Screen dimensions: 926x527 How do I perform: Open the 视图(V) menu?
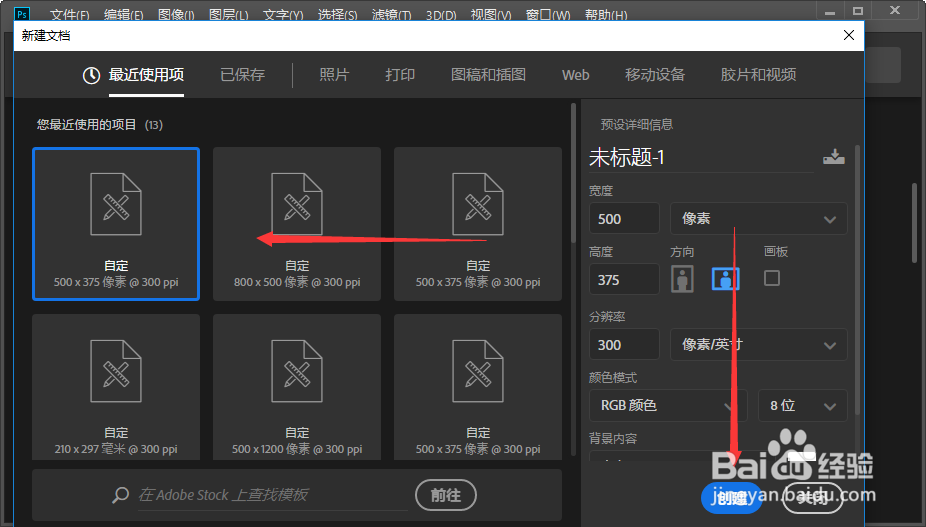[491, 14]
